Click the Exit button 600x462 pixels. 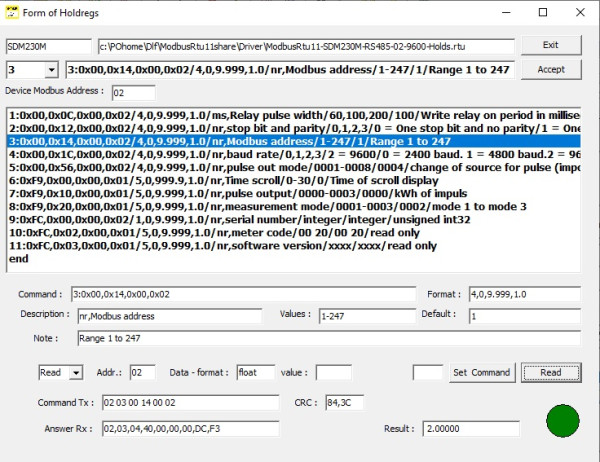(551, 45)
